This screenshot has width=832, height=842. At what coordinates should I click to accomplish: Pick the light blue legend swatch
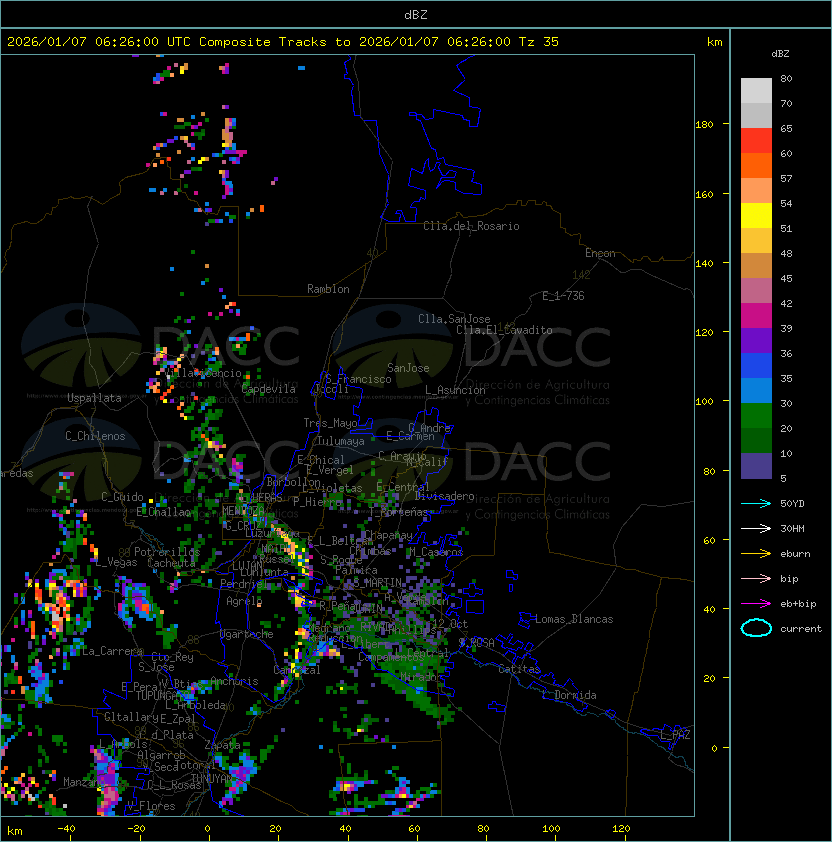756,390
